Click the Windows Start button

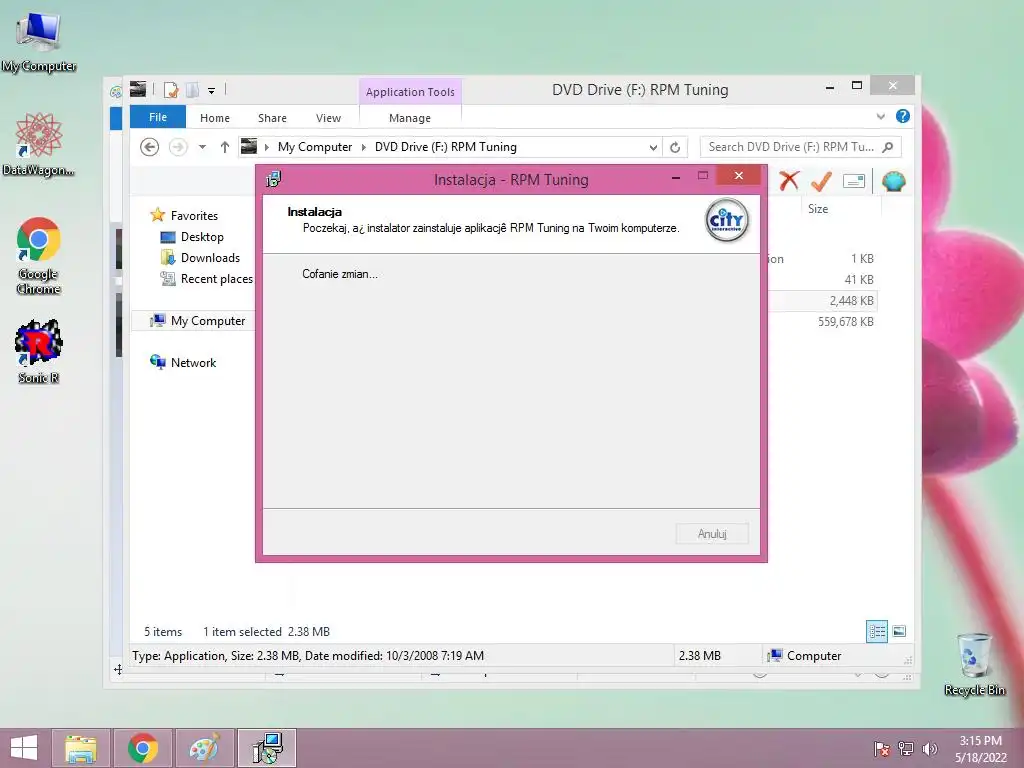pyautogui.click(x=24, y=748)
